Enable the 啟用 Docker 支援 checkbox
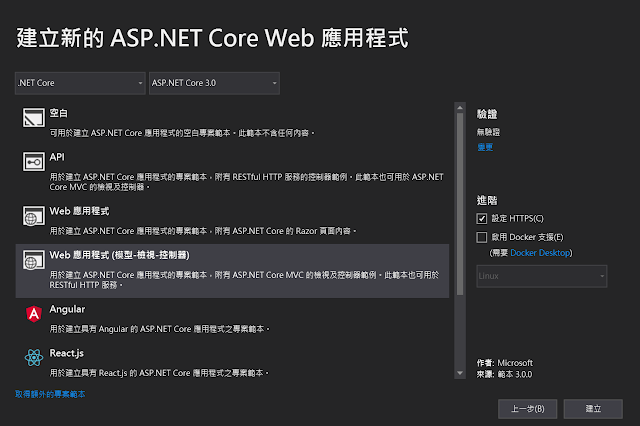The image size is (640, 426). click(482, 237)
